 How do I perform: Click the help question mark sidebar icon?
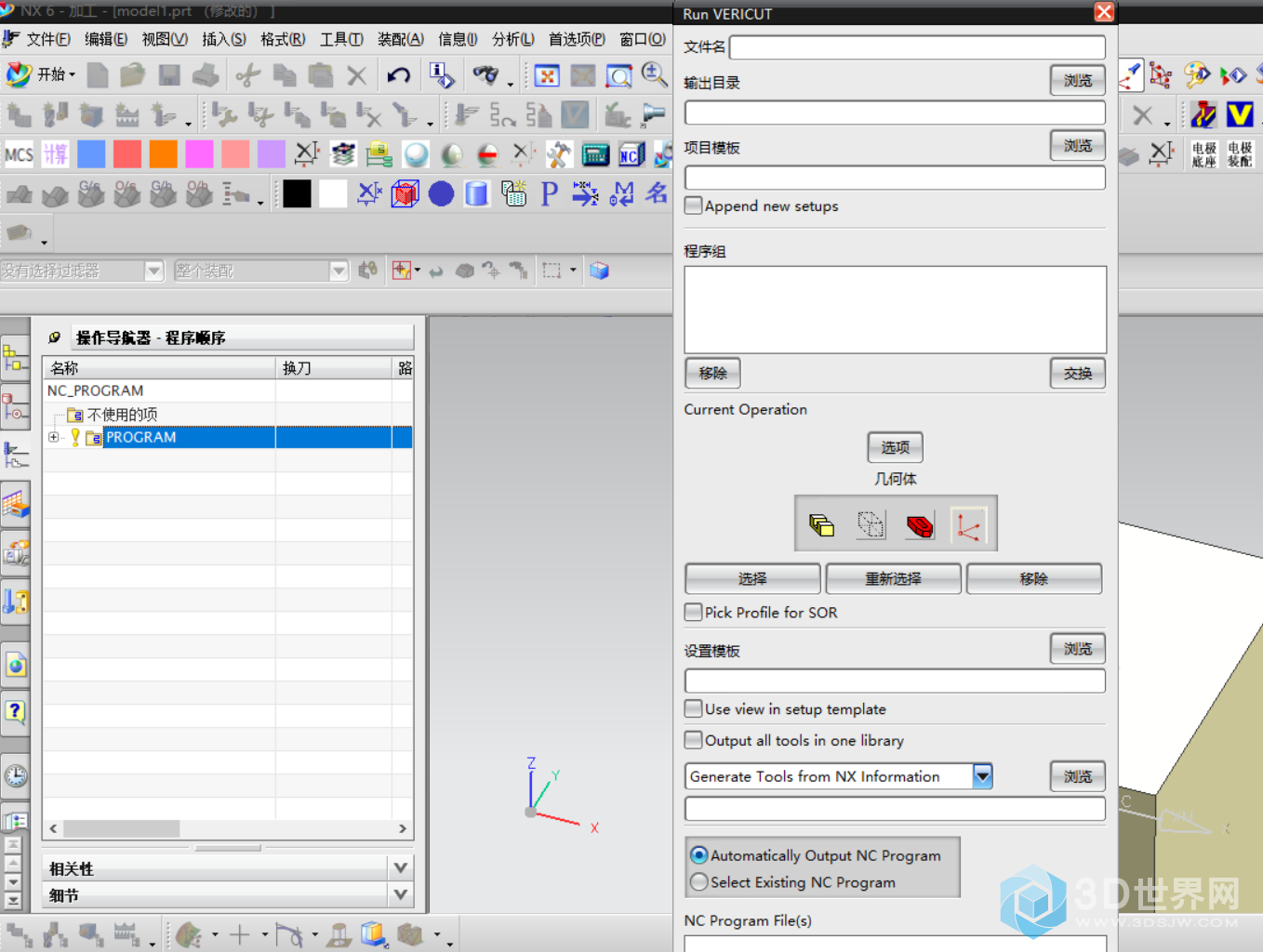15,712
